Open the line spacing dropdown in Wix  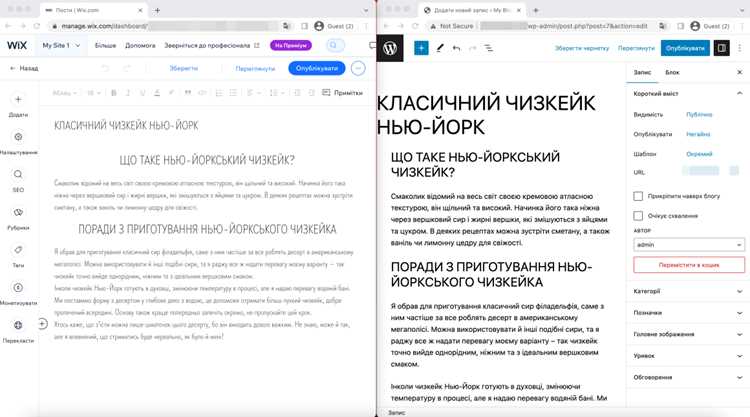tap(277, 93)
